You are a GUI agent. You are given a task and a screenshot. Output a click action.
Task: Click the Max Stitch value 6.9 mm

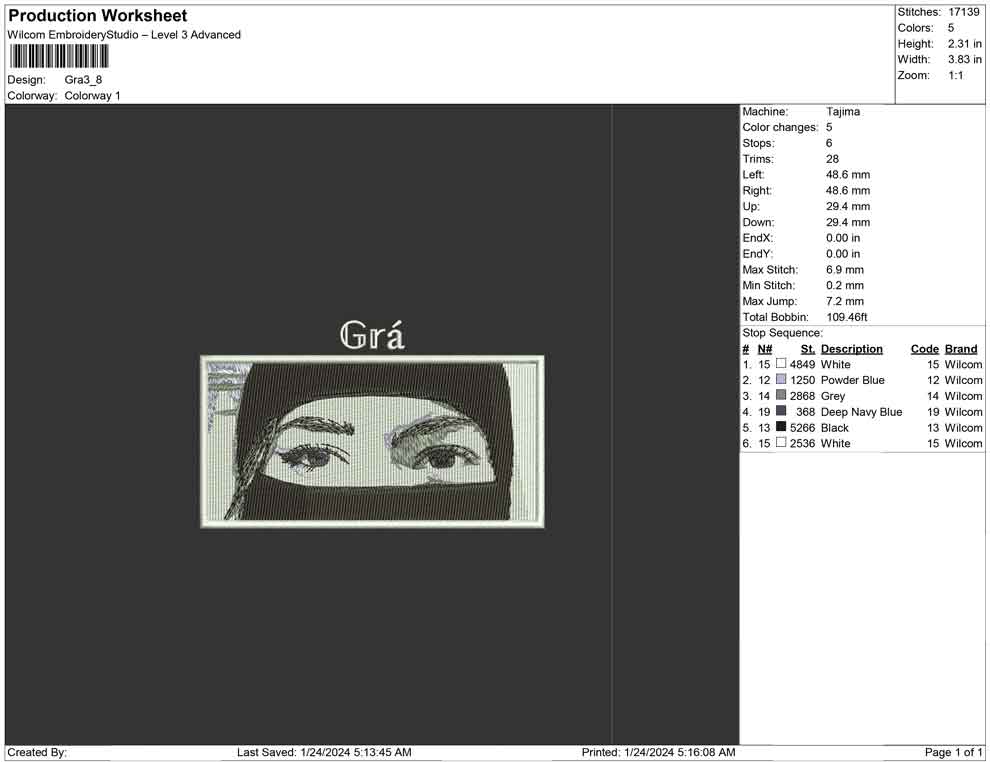tap(845, 270)
